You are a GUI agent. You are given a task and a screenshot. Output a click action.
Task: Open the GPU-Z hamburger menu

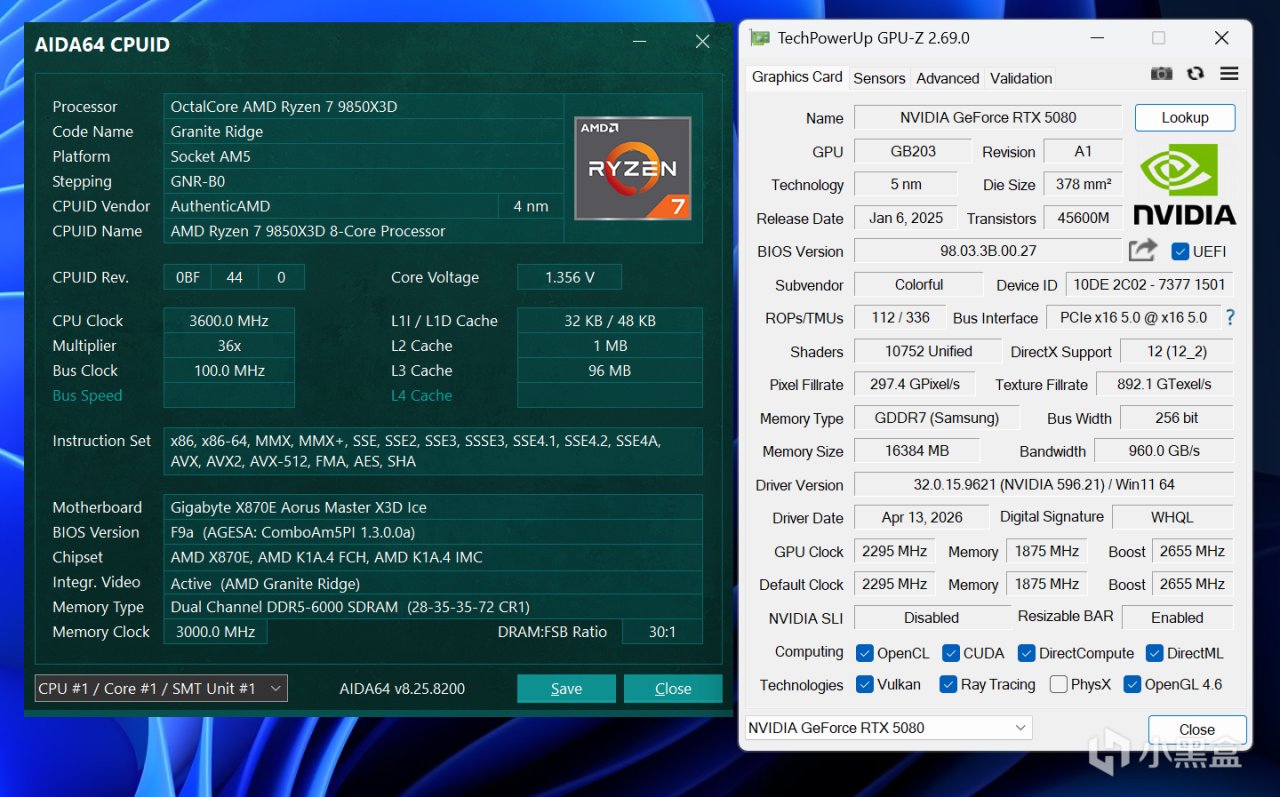1229,74
